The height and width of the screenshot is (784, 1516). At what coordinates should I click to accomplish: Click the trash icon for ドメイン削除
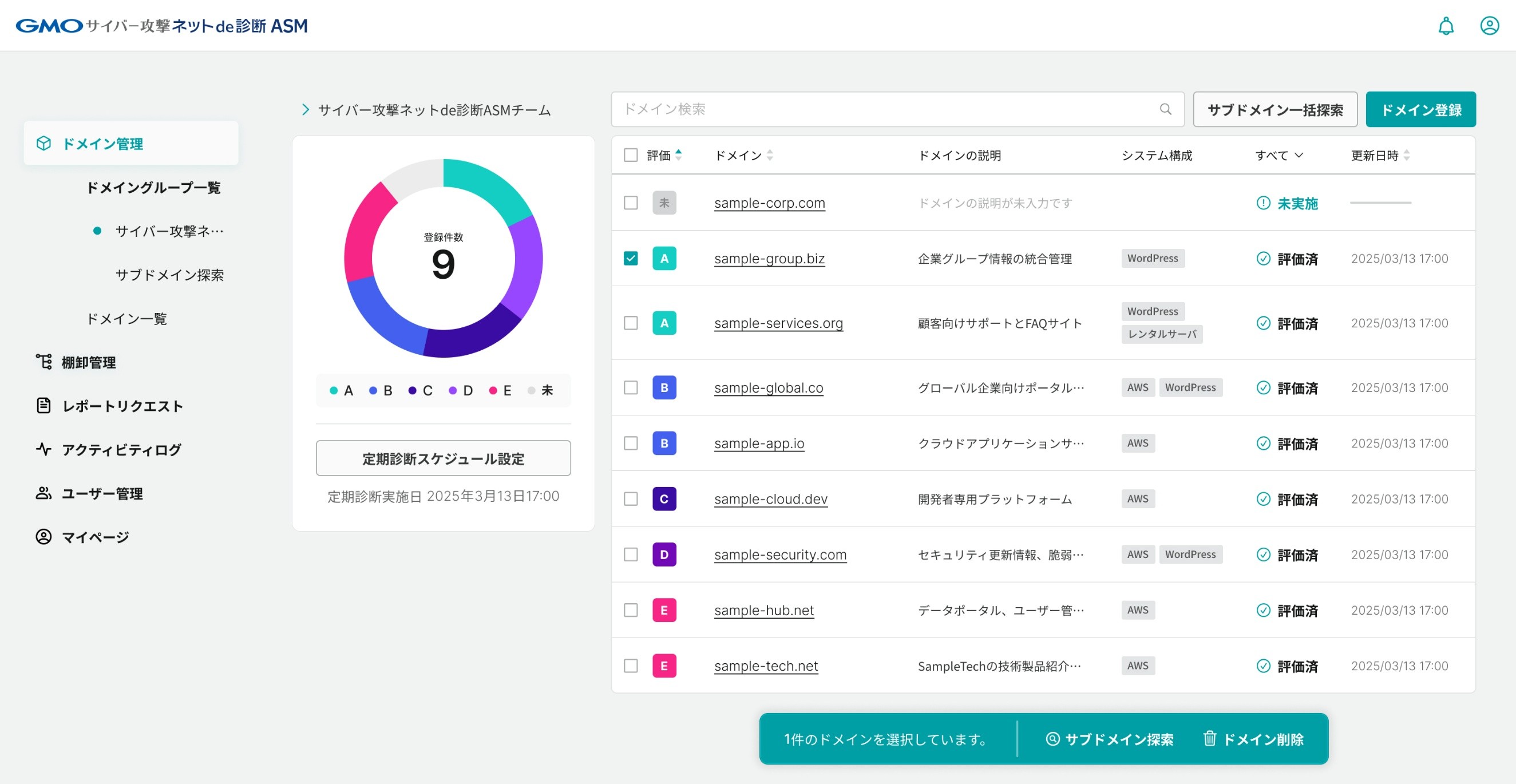click(x=1209, y=738)
